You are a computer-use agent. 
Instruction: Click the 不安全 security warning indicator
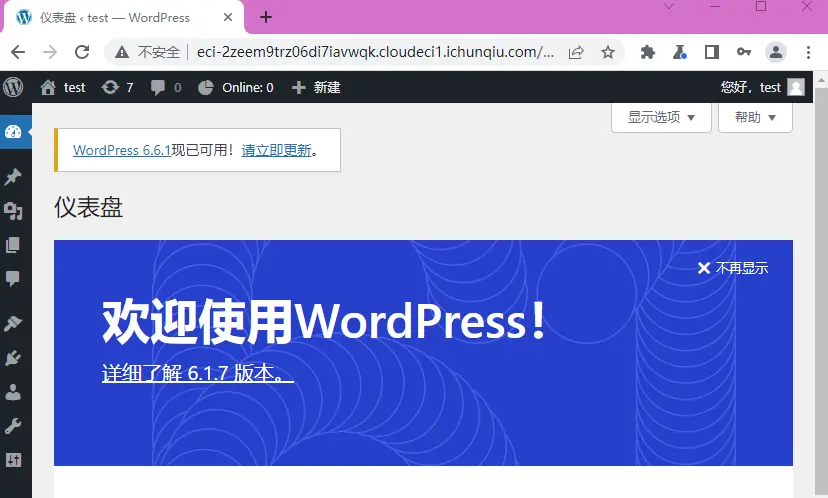click(147, 52)
